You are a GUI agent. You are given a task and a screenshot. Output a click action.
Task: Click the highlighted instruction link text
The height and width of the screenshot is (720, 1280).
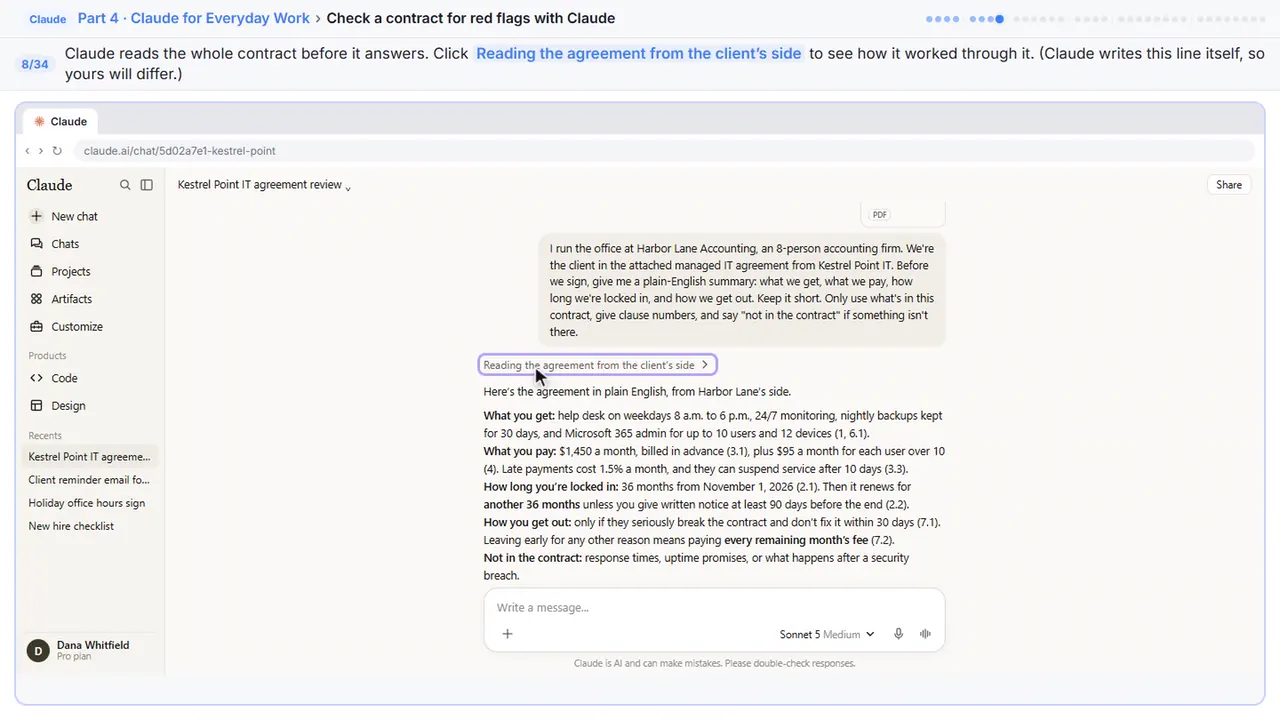pos(639,54)
